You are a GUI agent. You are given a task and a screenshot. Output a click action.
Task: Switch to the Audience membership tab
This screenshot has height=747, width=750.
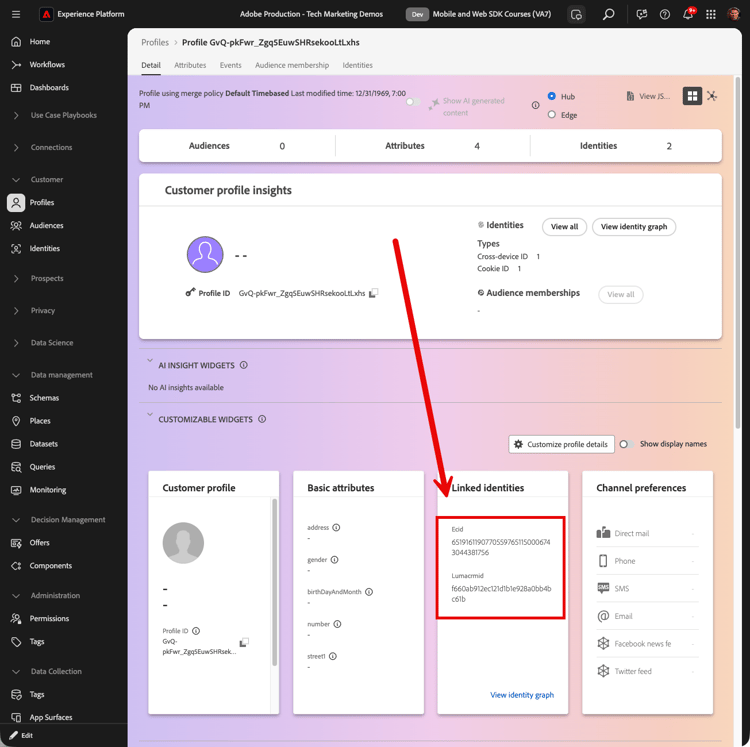tap(292, 65)
